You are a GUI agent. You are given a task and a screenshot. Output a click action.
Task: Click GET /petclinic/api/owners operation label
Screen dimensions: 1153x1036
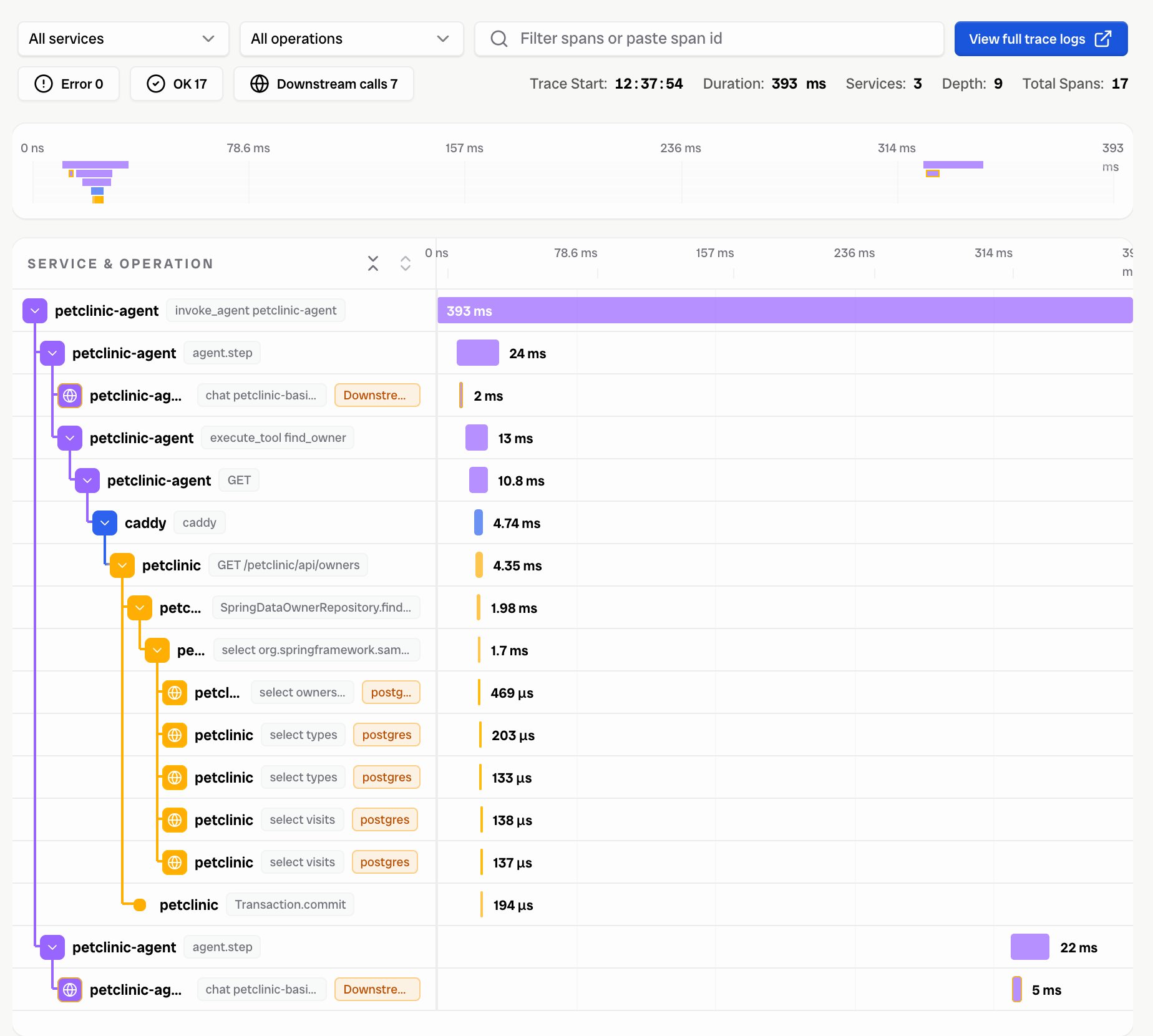click(288, 565)
